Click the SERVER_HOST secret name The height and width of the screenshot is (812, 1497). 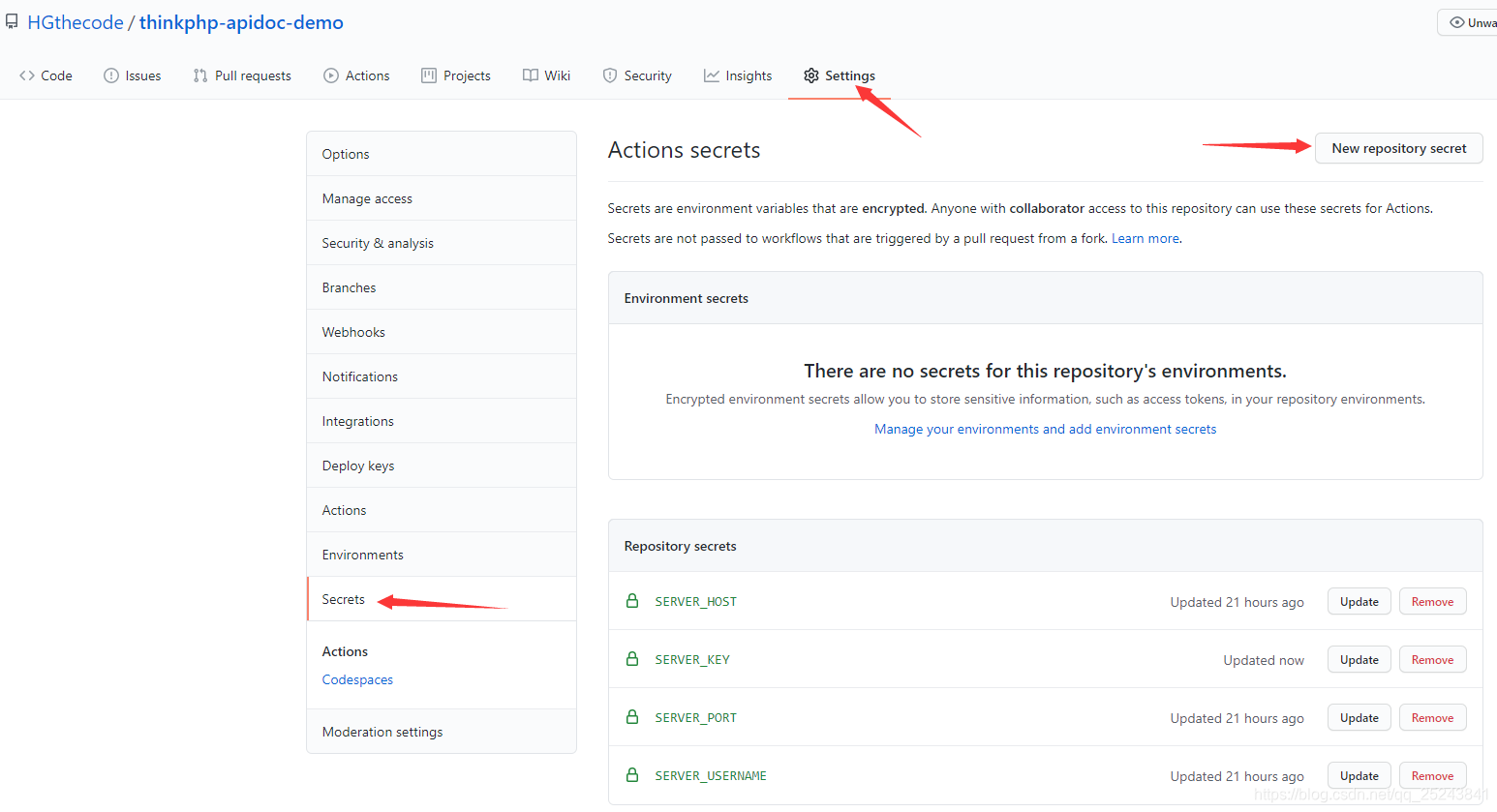pos(695,601)
